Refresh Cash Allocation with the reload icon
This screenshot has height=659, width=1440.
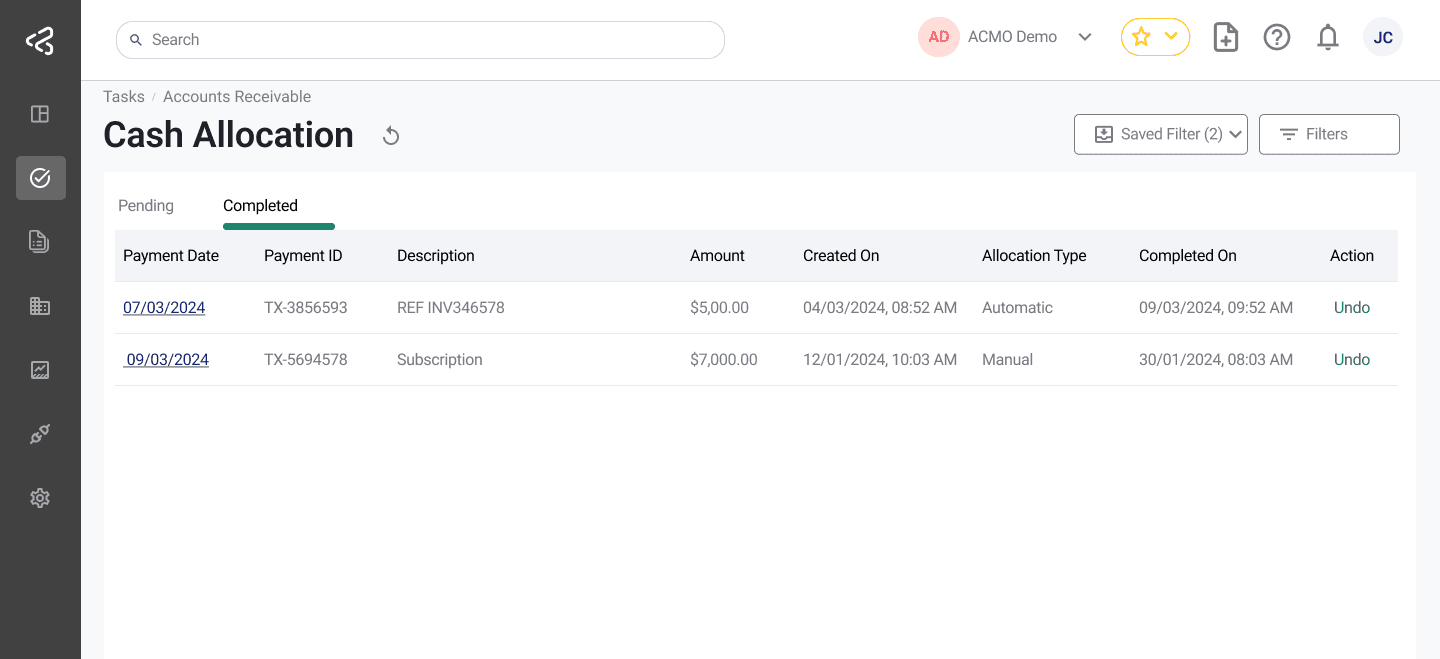click(x=390, y=135)
